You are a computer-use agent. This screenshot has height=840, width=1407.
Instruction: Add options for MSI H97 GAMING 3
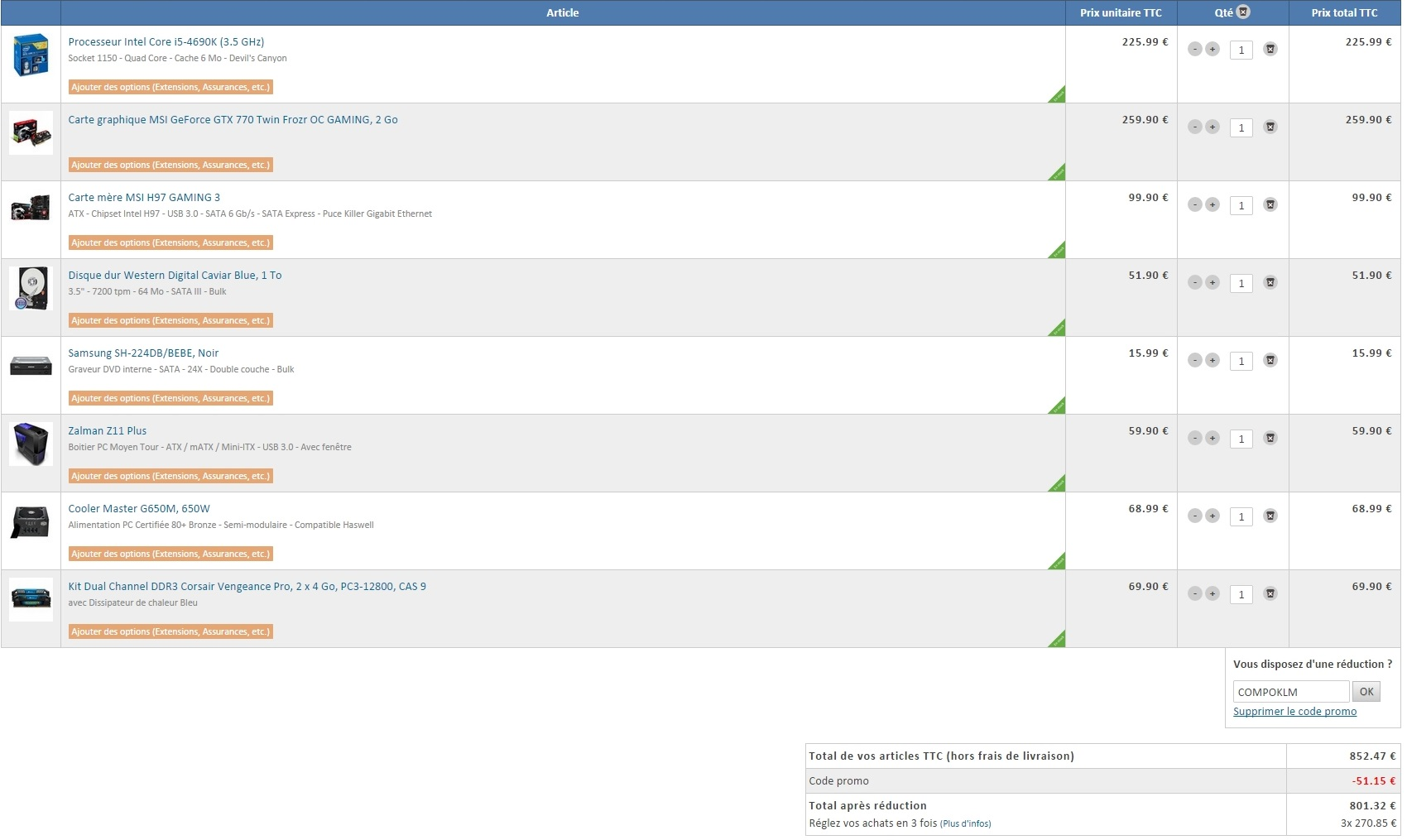click(x=170, y=242)
